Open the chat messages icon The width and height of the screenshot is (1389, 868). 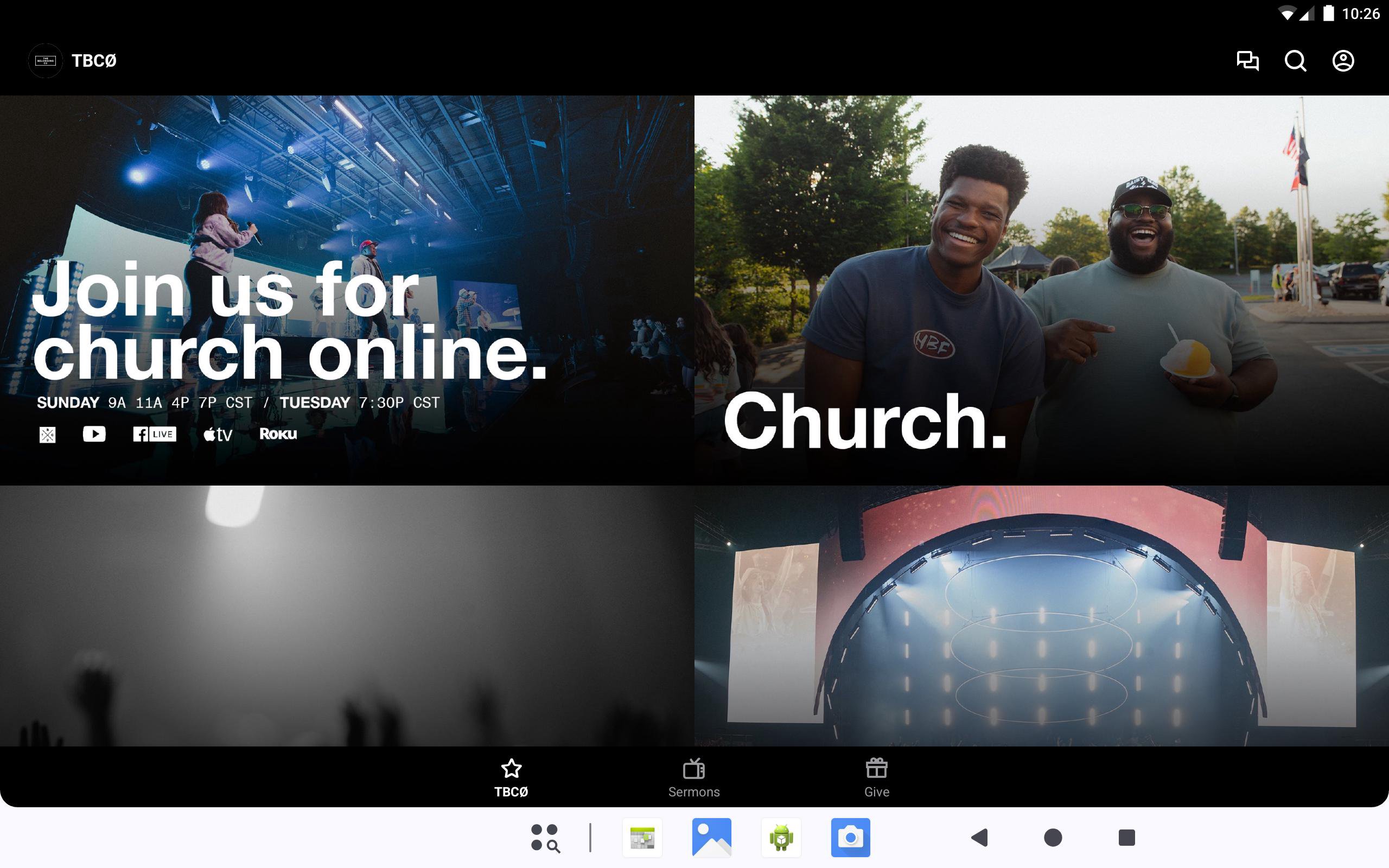[x=1247, y=60]
